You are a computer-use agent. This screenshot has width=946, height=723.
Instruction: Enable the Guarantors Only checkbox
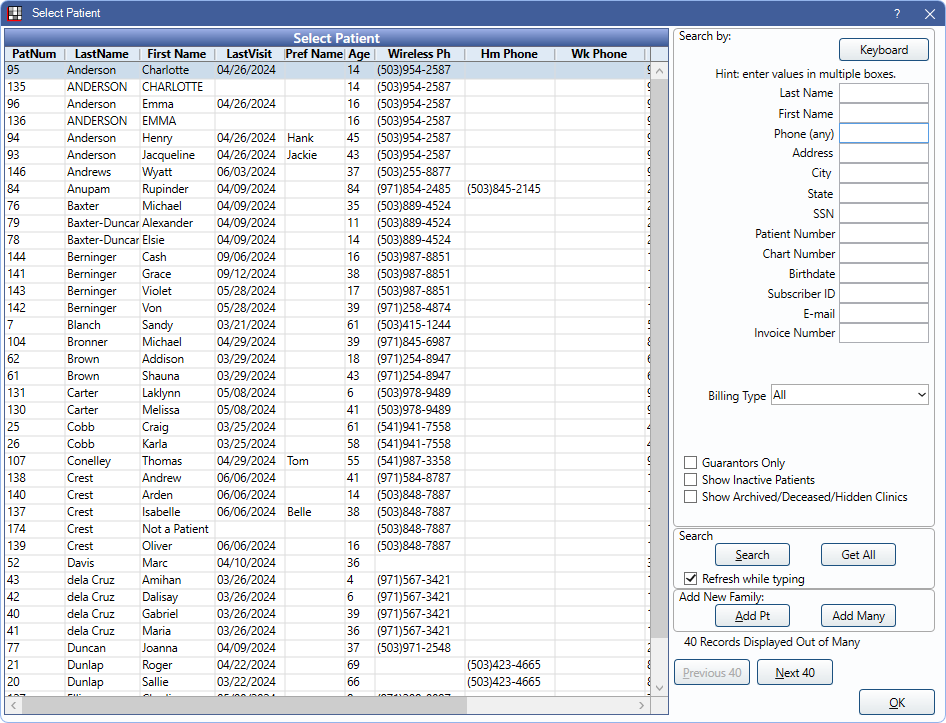[691, 463]
